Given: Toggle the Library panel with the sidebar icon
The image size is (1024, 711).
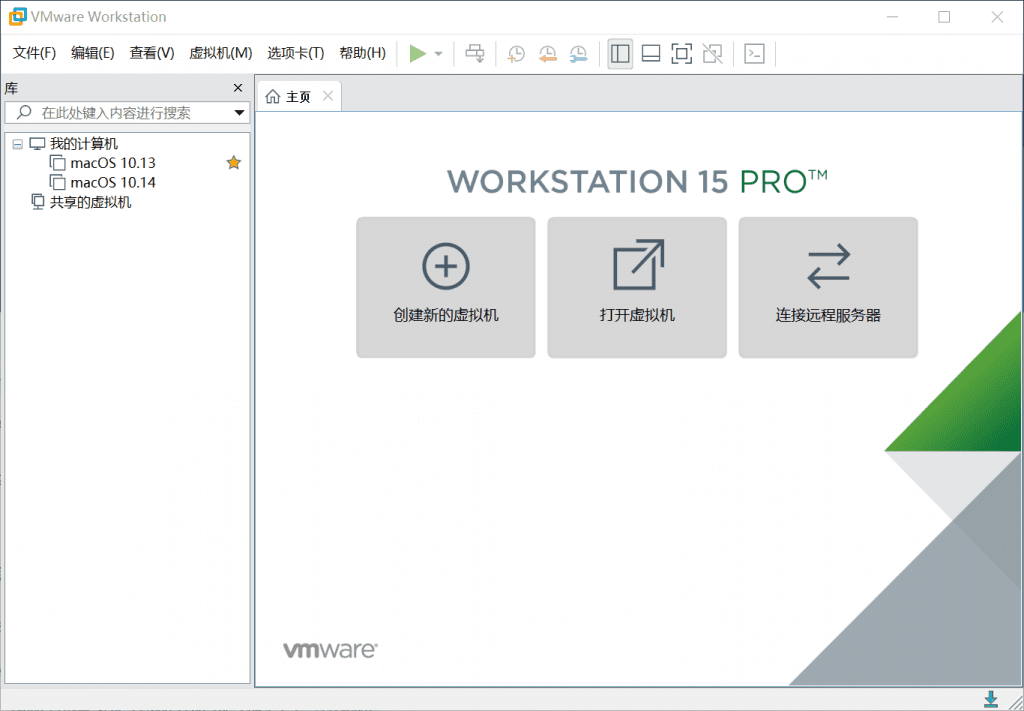Looking at the screenshot, I should coord(619,53).
